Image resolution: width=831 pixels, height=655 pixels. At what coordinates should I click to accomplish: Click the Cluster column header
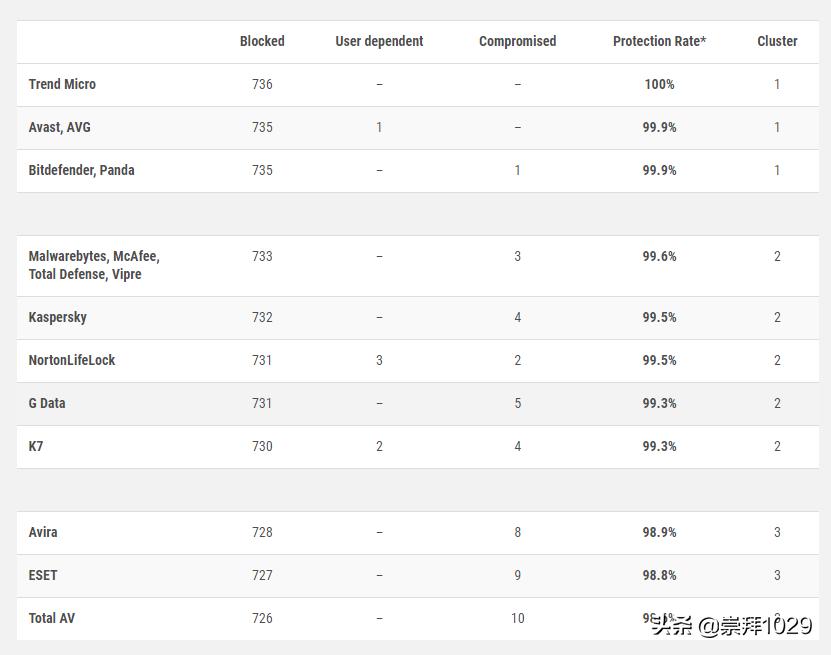point(777,41)
